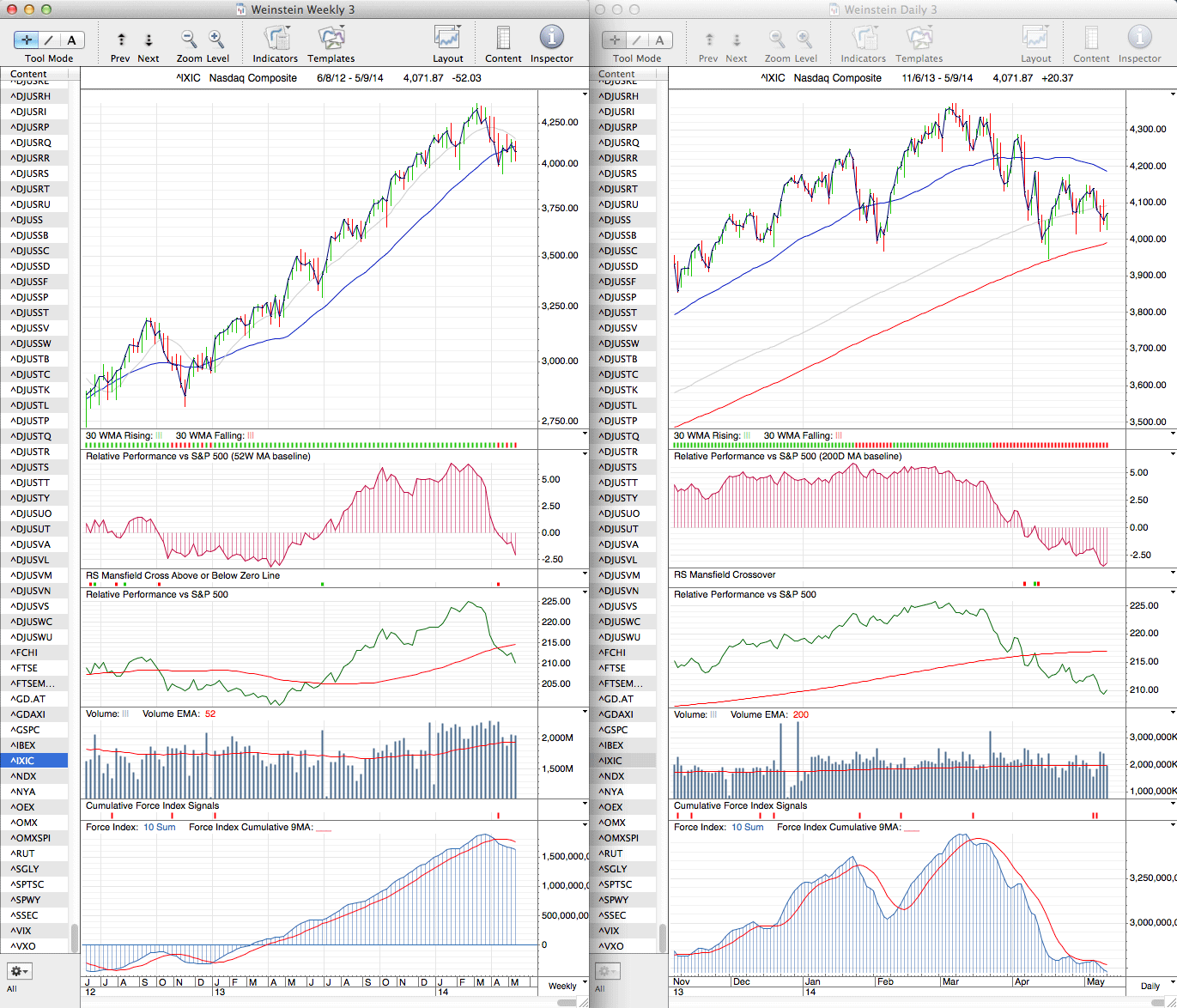Toggle the Content sidebar in Weekly toolbar
This screenshot has width=1177, height=1008.
503,39
